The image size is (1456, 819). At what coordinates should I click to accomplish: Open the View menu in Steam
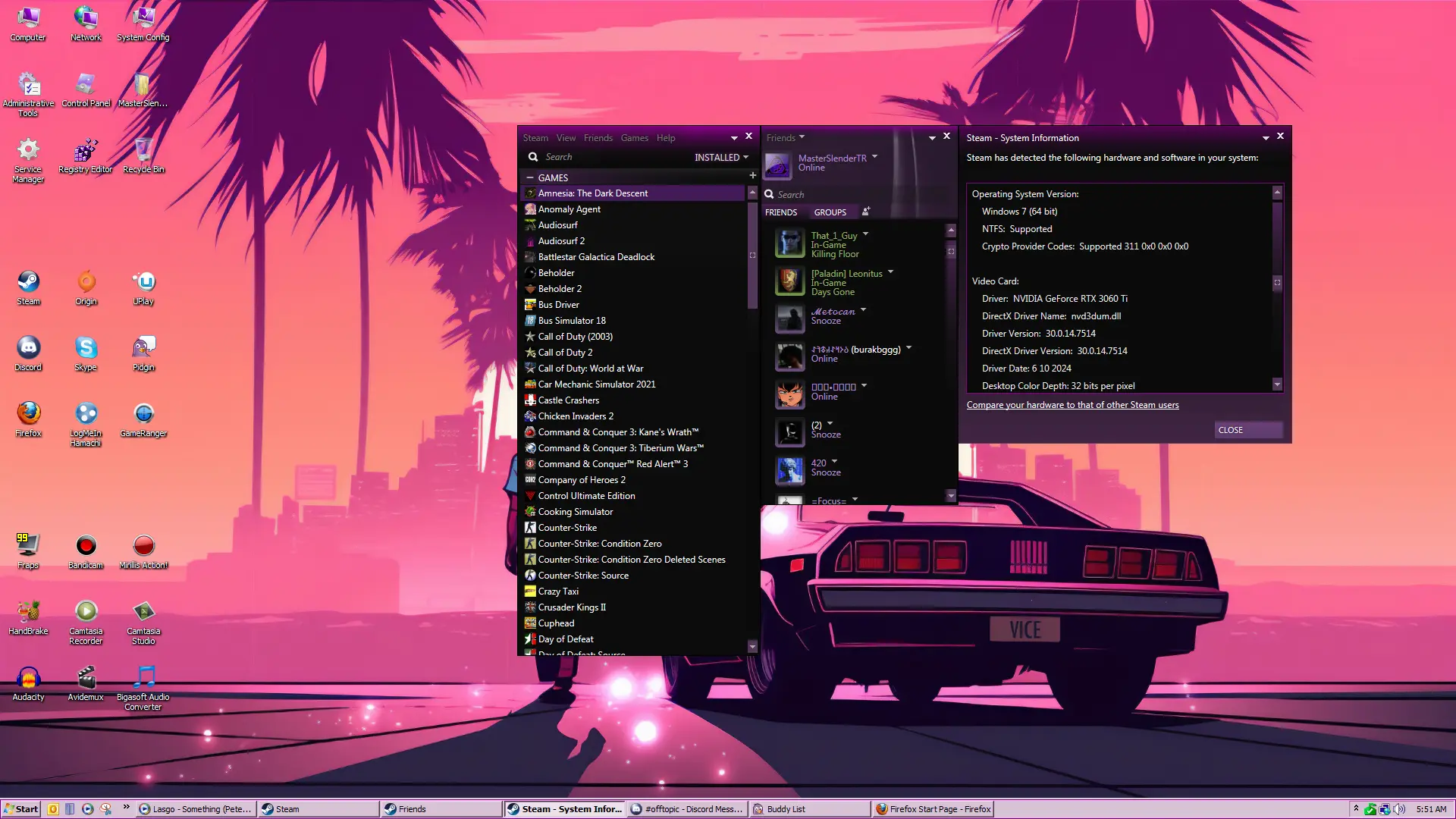click(566, 138)
